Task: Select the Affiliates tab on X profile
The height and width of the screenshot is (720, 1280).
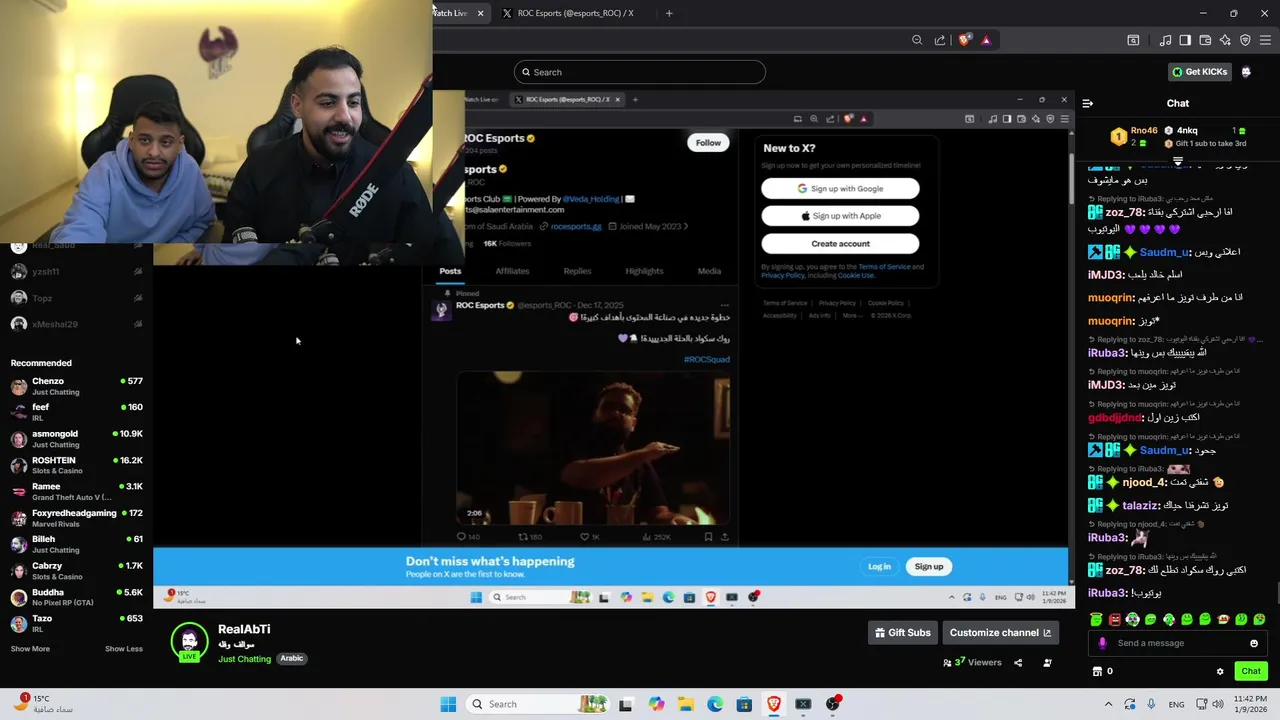Action: coord(512,271)
